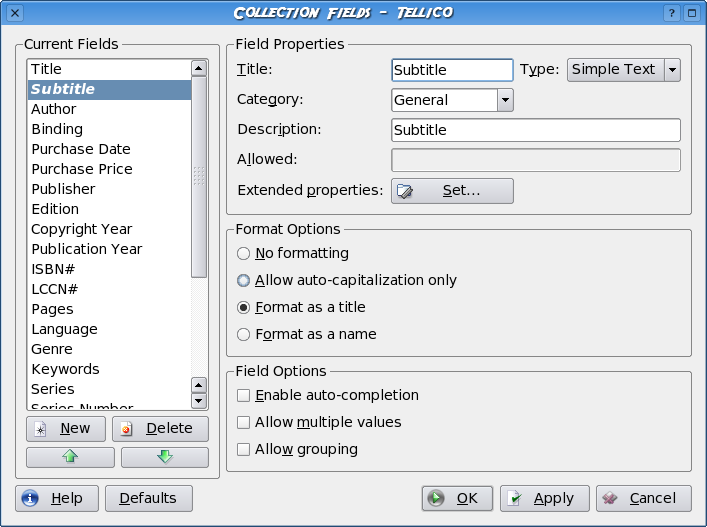Select Genre field
The width and height of the screenshot is (707, 527).
click(110, 349)
